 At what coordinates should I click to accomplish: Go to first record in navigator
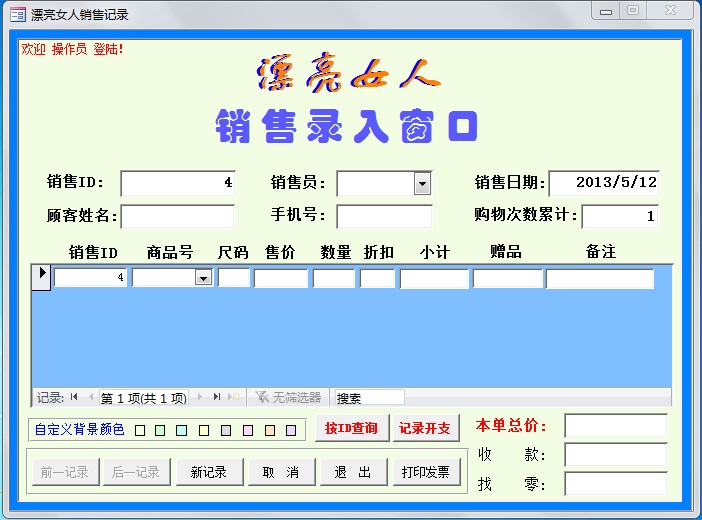point(74,396)
